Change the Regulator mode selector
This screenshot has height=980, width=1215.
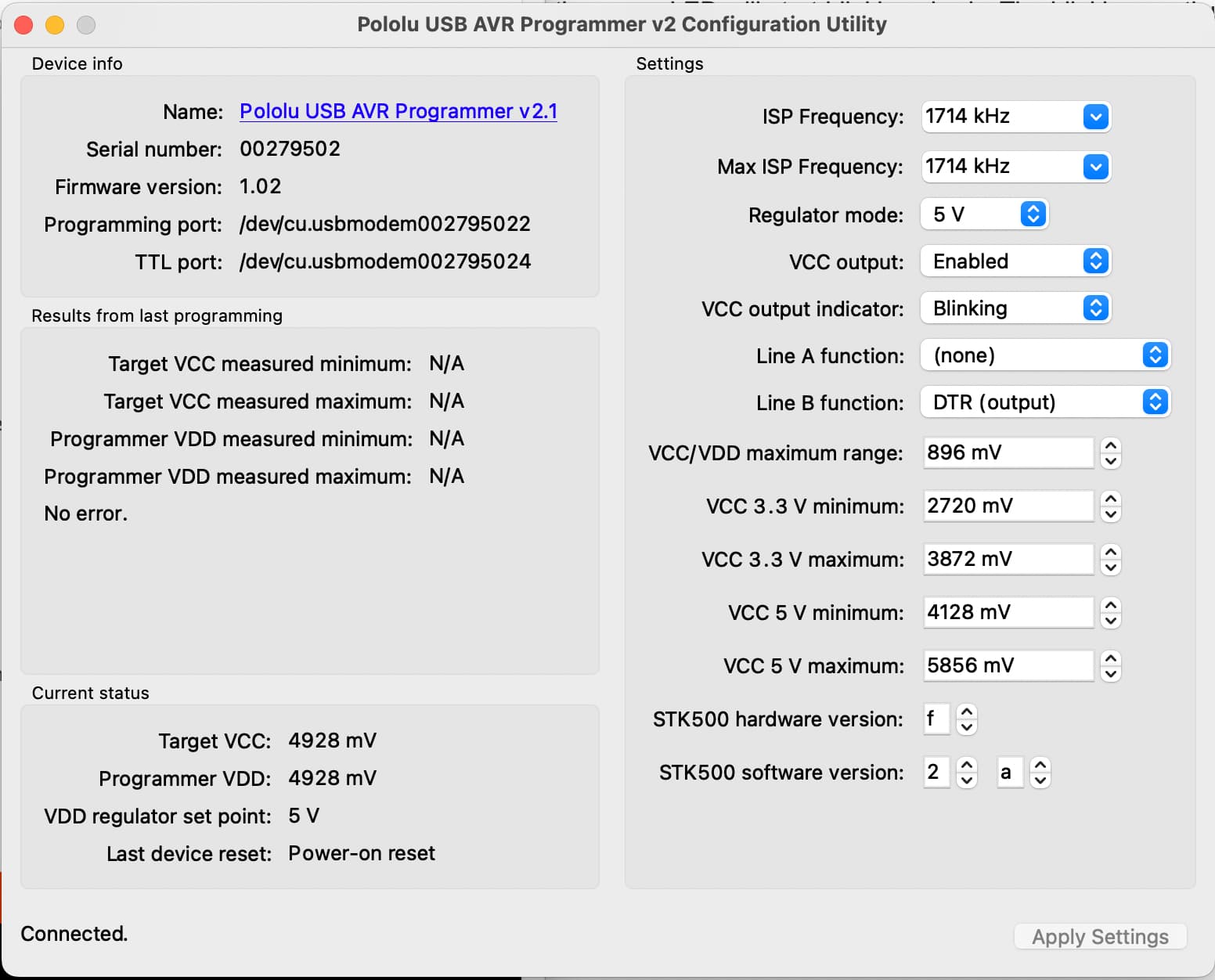click(984, 214)
